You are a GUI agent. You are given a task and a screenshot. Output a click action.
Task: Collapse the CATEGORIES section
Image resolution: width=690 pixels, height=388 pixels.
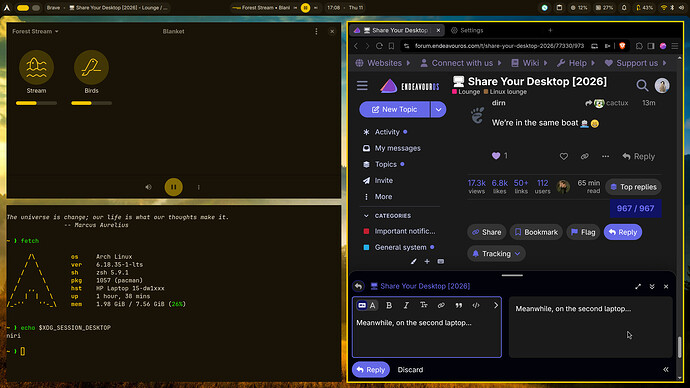[387, 216]
